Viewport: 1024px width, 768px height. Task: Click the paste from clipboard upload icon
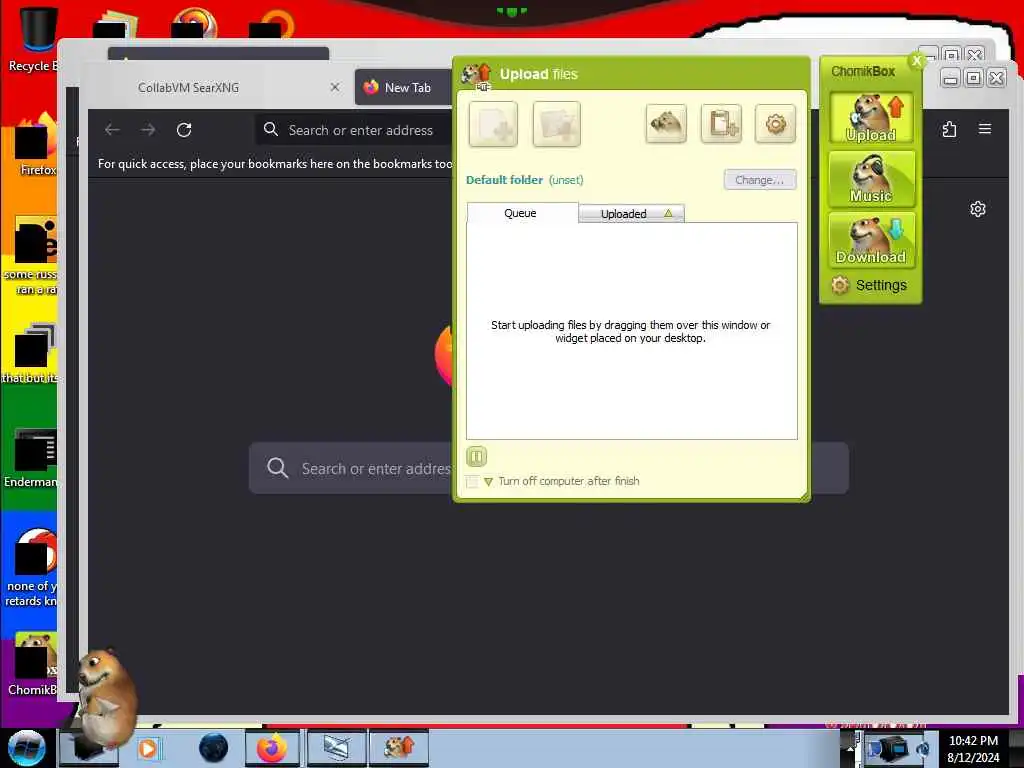tap(722, 123)
